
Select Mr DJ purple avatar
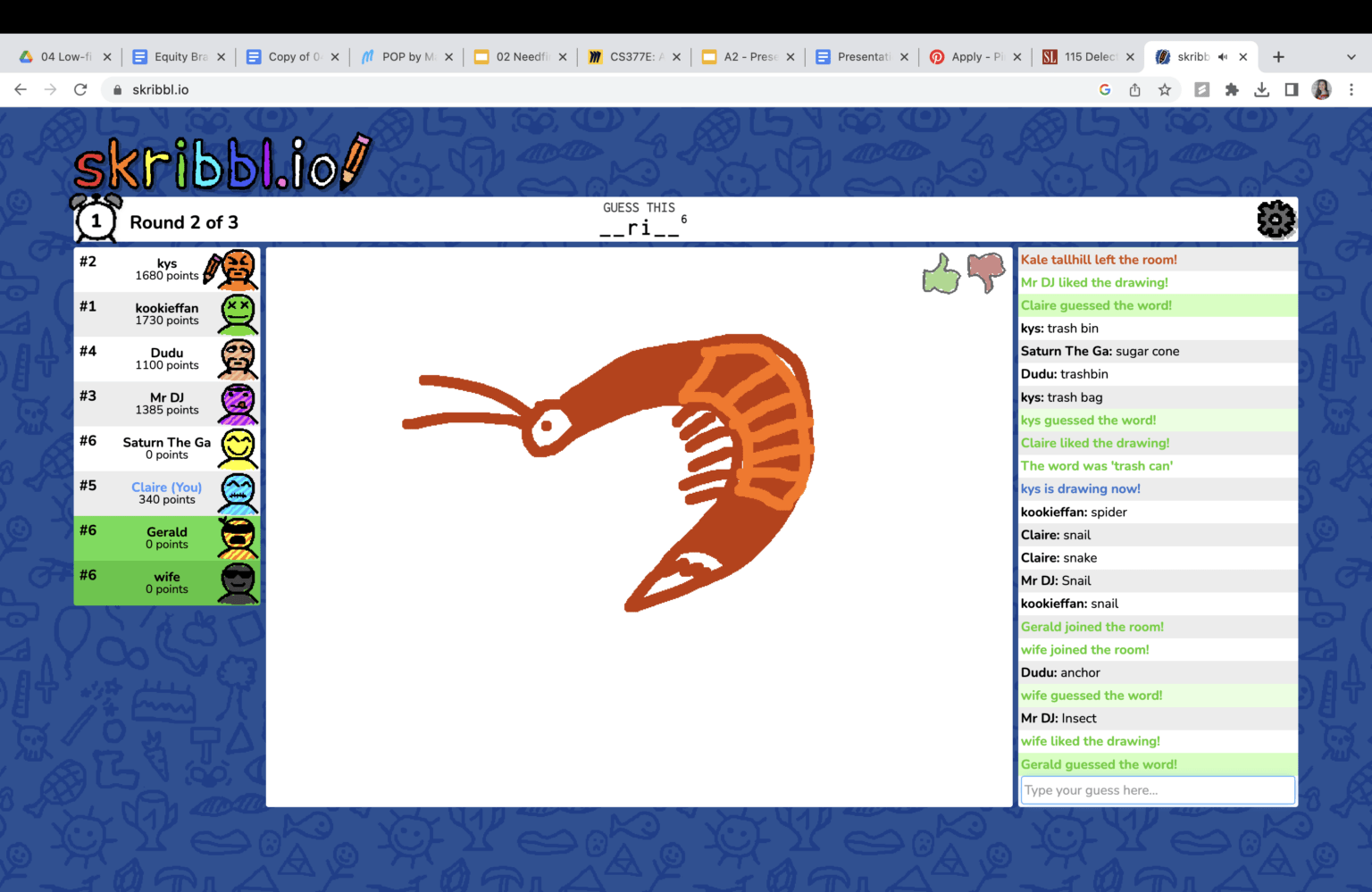pyautogui.click(x=238, y=404)
